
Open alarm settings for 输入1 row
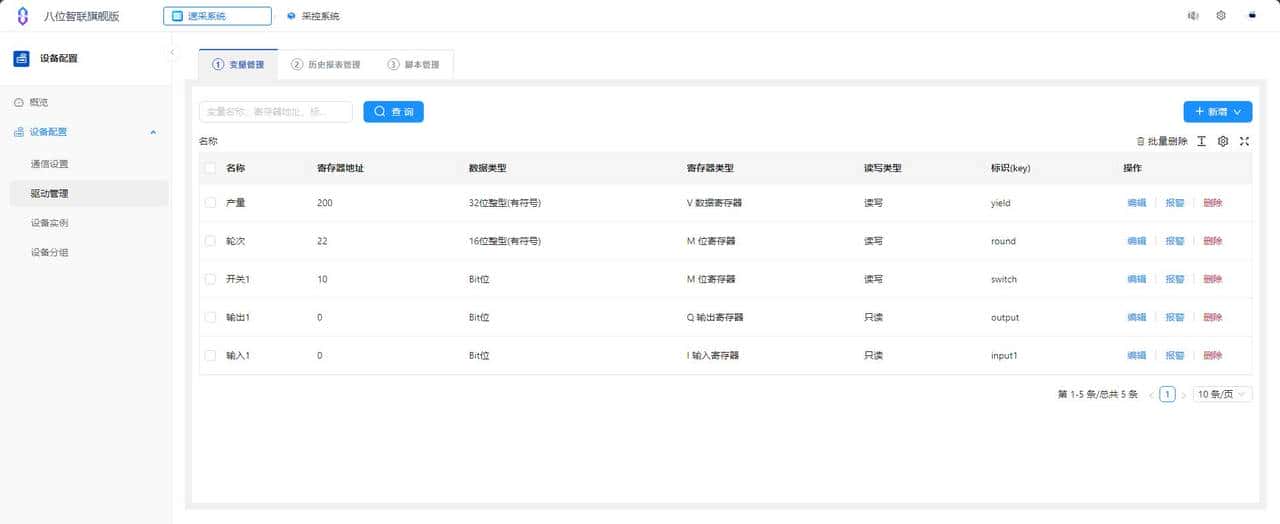click(x=1175, y=355)
